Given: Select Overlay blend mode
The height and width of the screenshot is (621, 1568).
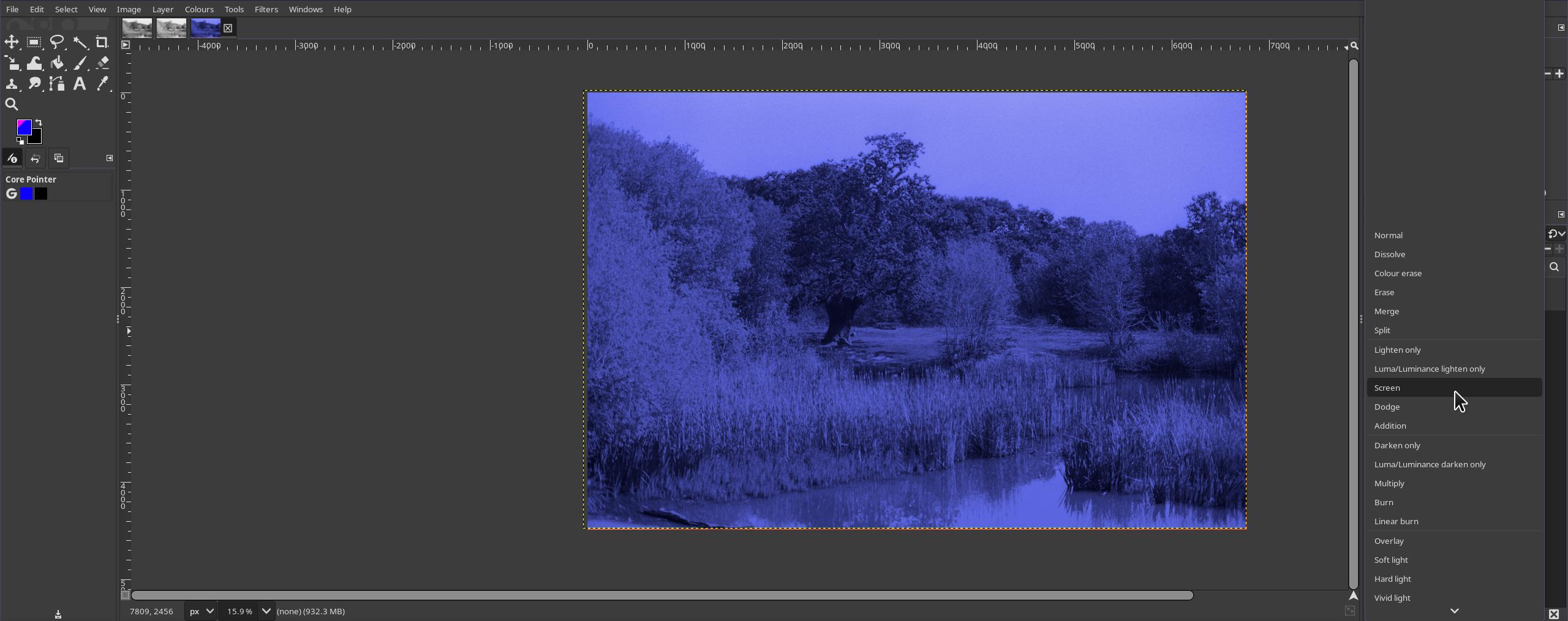Looking at the screenshot, I should pos(1389,541).
